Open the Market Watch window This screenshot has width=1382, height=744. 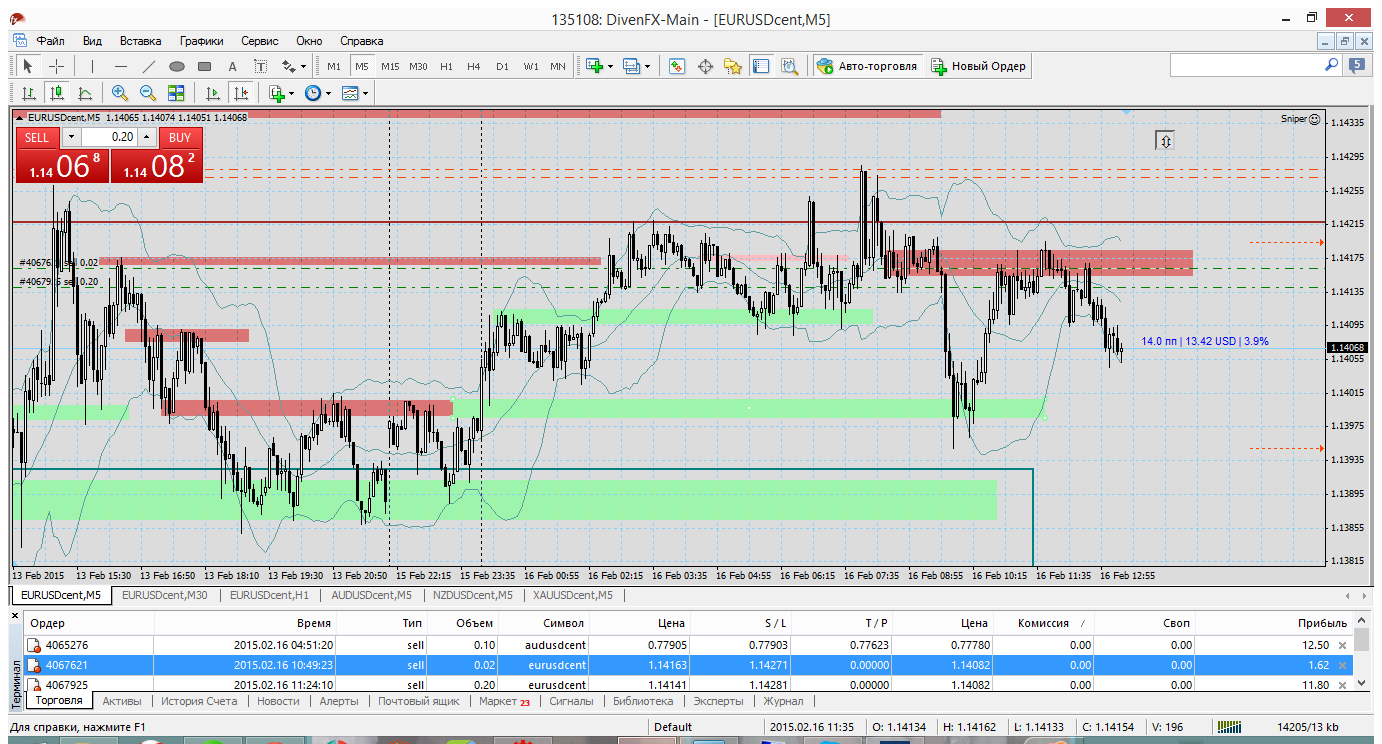tap(677, 66)
